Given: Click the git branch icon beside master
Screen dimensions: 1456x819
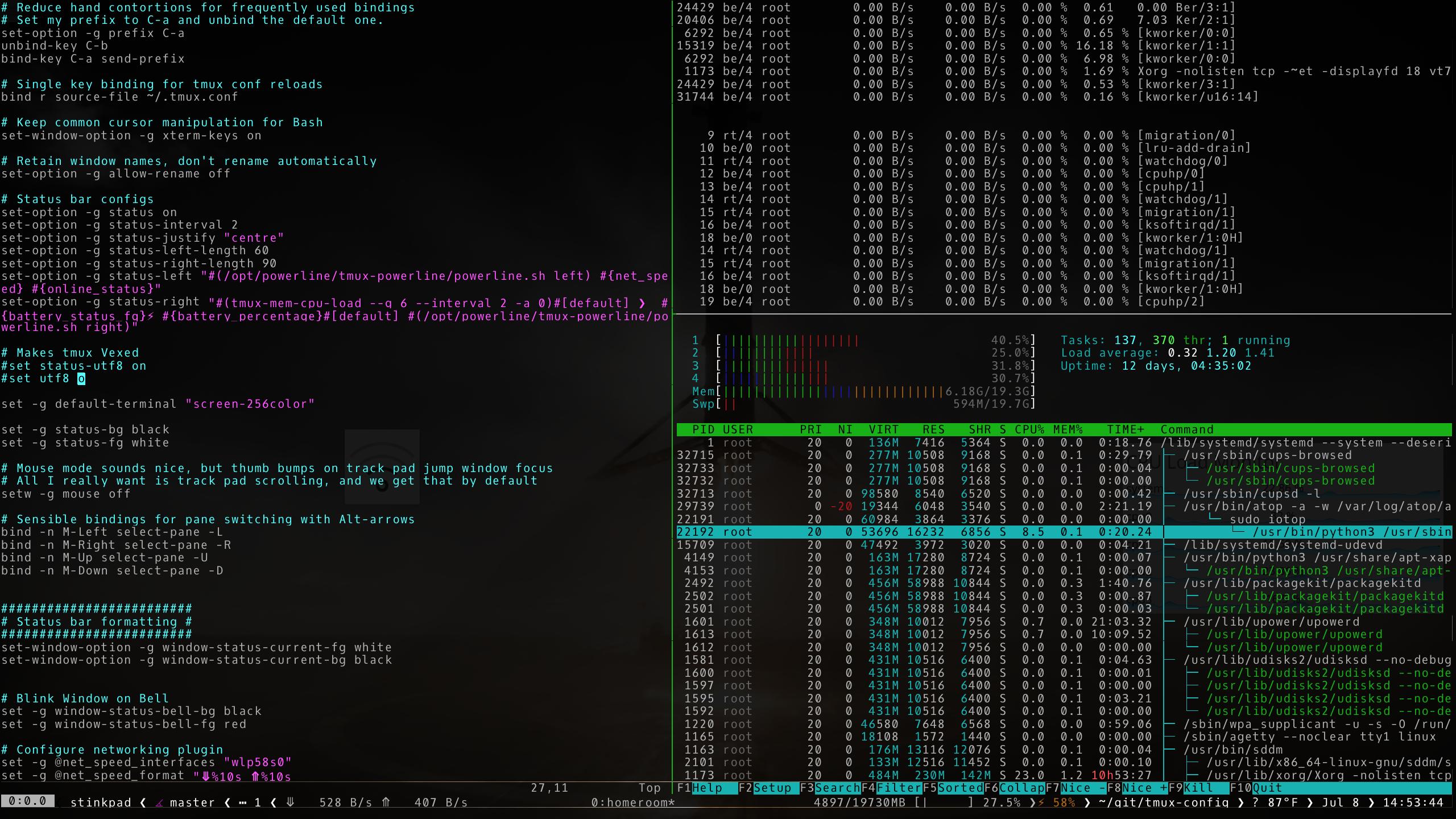Looking at the screenshot, I should click(160, 803).
